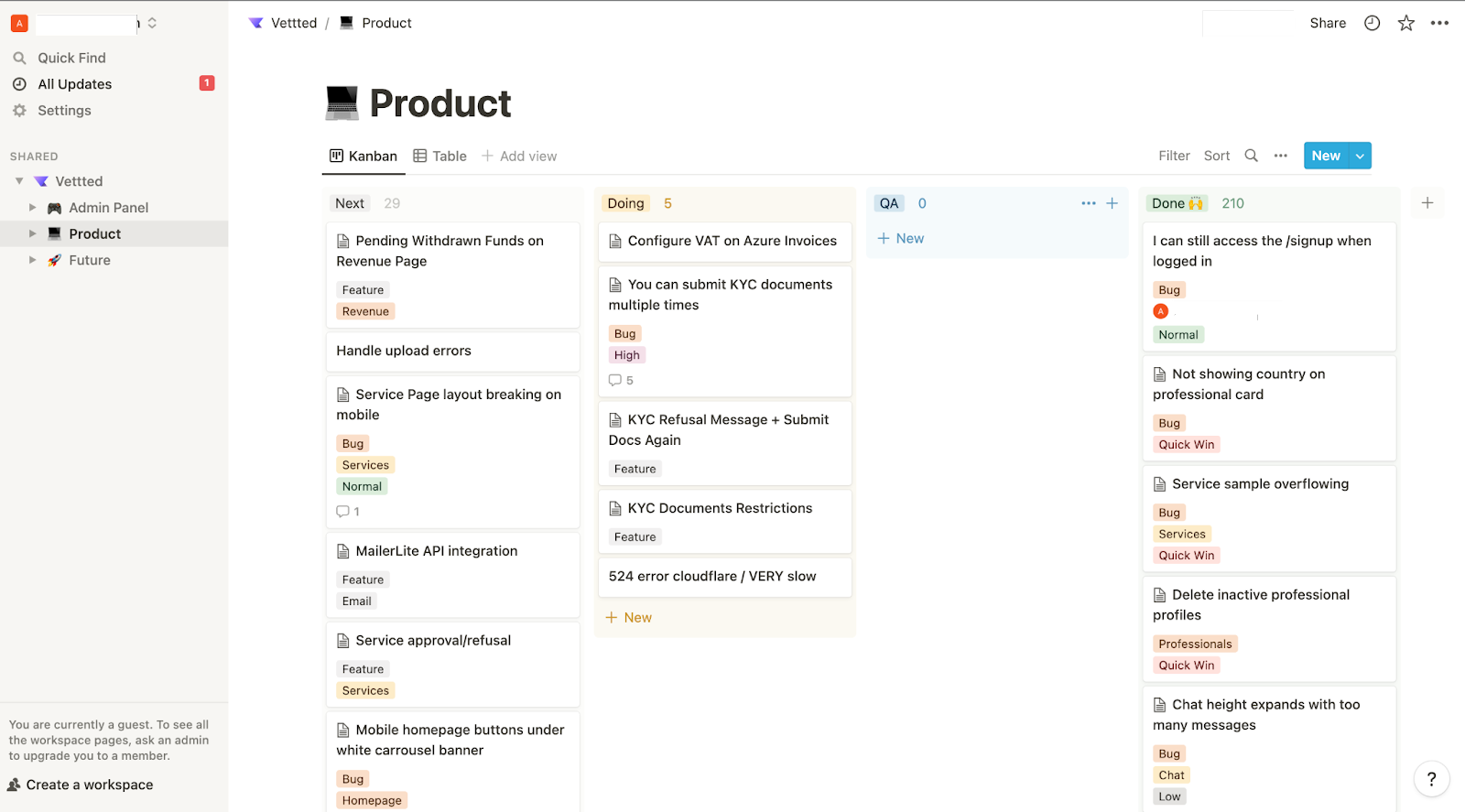Open page history clock icon
Viewport: 1465px width, 812px height.
pos(1372,23)
